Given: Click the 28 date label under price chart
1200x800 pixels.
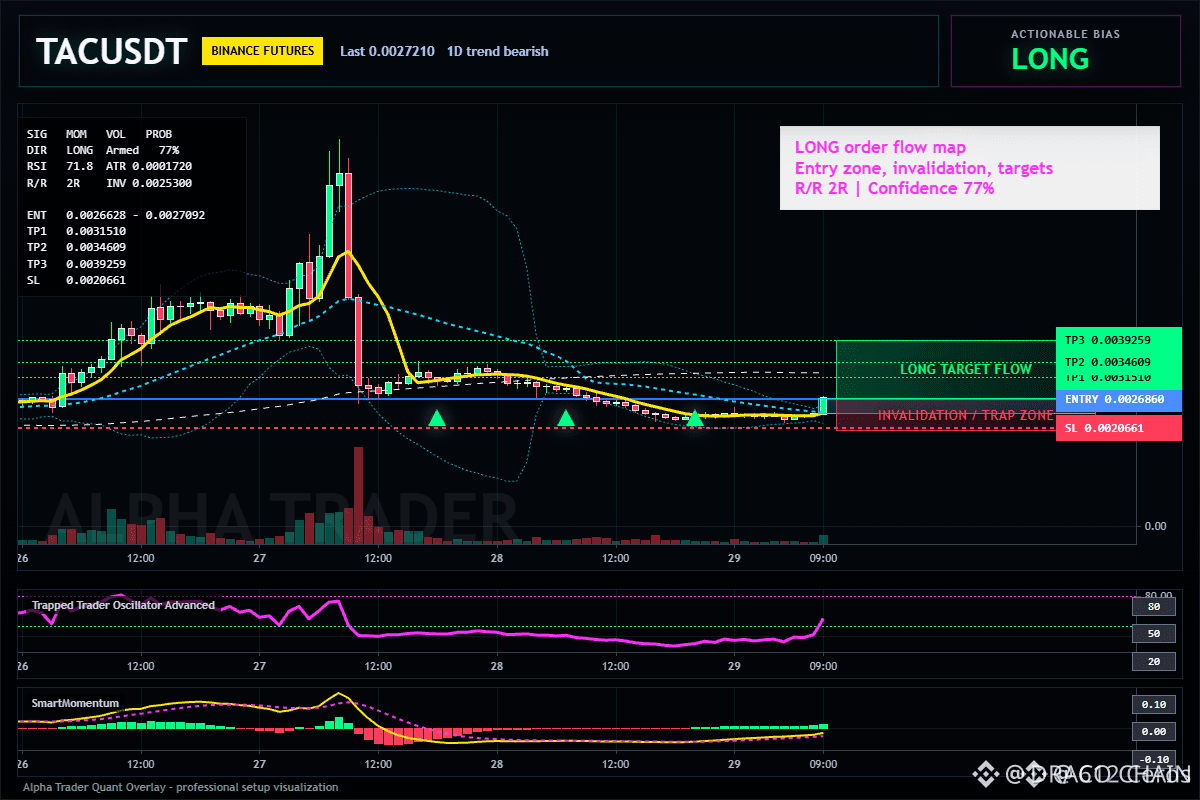Looking at the screenshot, I should [496, 558].
